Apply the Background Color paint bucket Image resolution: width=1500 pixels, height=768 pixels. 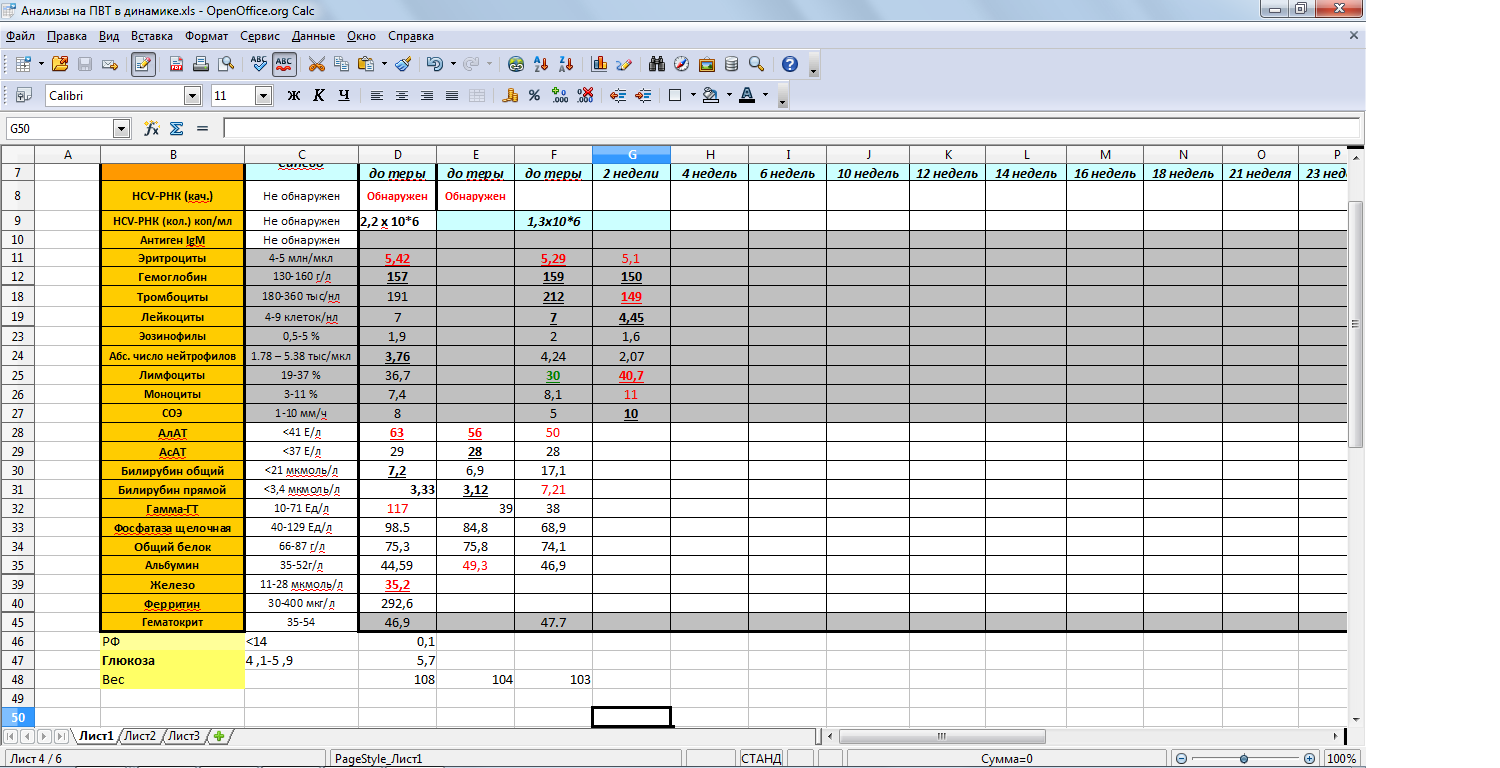coord(711,95)
